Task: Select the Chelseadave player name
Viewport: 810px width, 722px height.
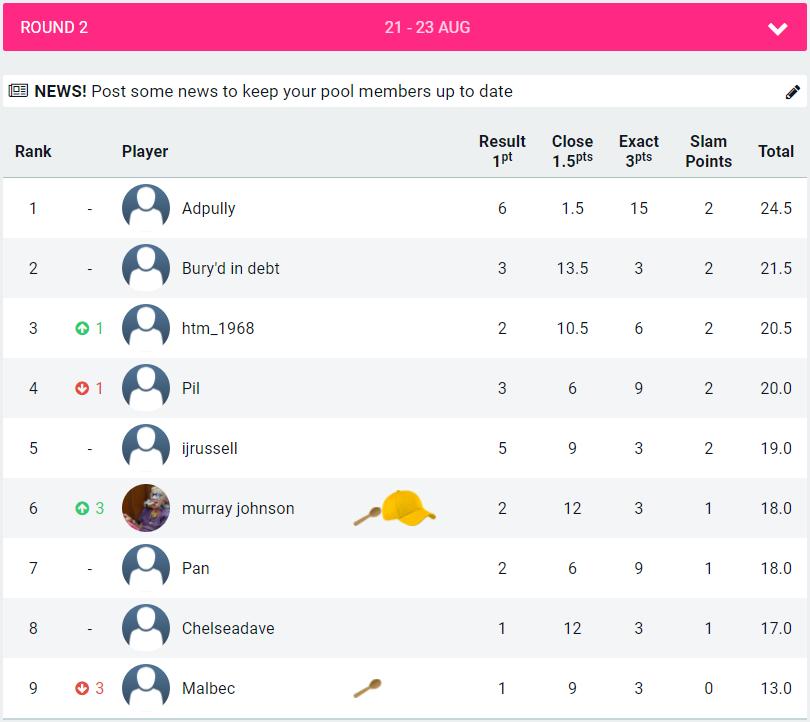Action: (x=228, y=628)
